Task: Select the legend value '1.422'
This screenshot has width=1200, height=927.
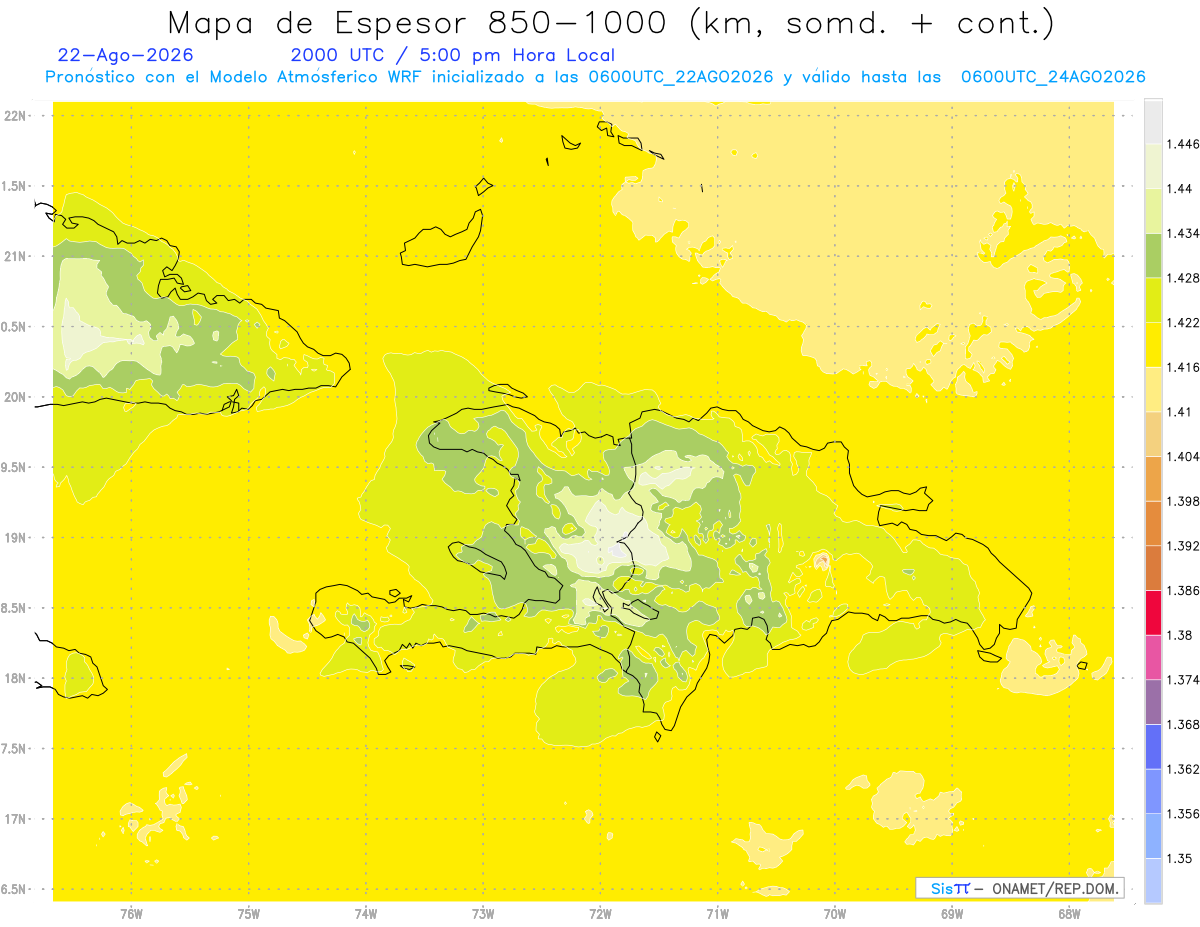Action: pos(1182,323)
